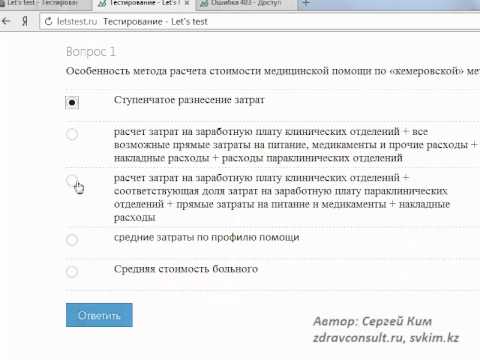Close the active 'Тестирование - Let's test' tab
Screen dimensions: 480x360
point(187,3)
